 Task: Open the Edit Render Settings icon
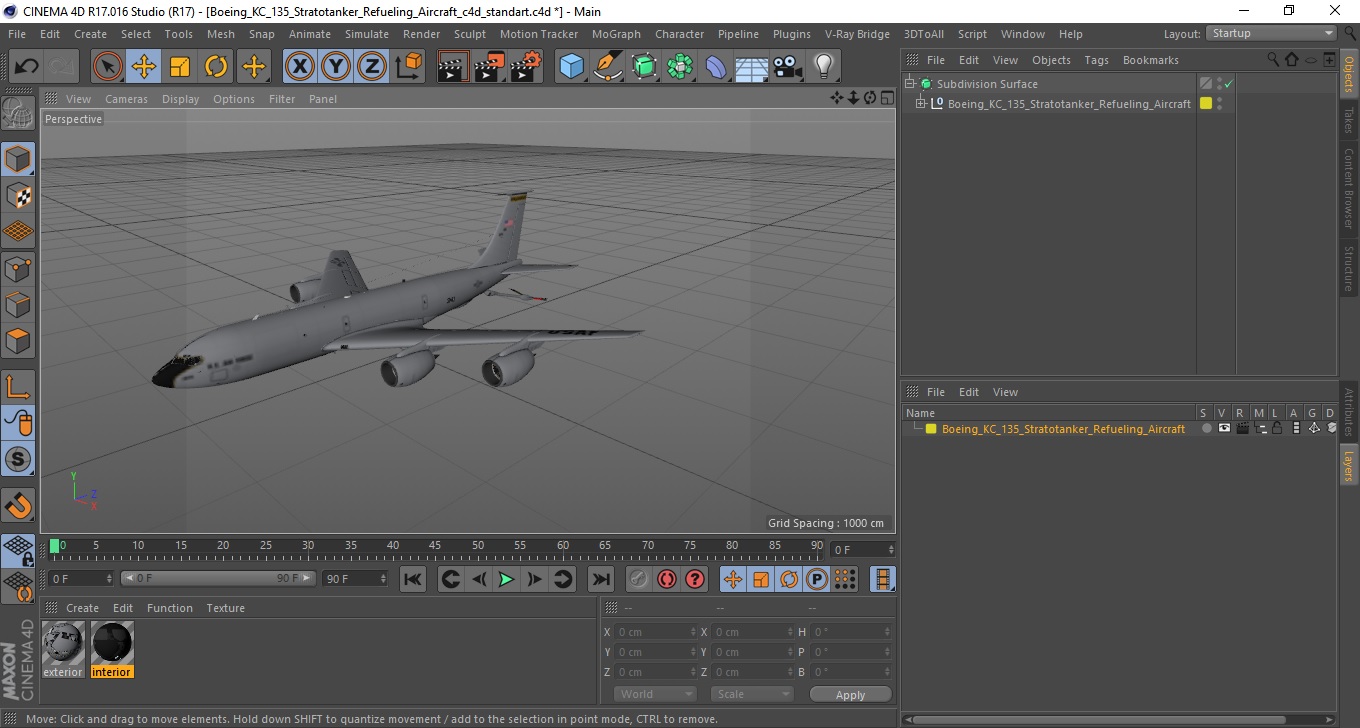coord(526,67)
